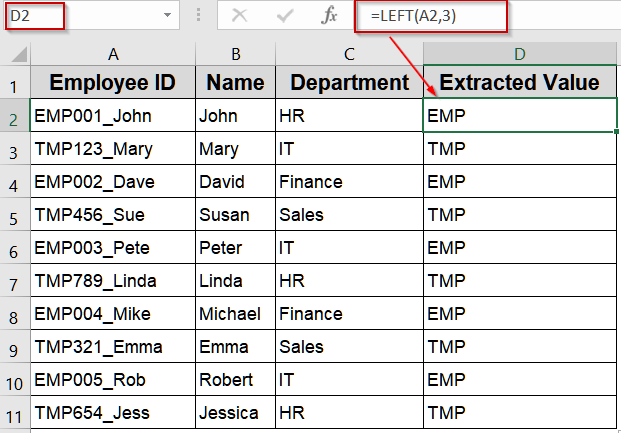Select the HR cell in Jessica's row
The image size is (621, 433).
pyautogui.click(x=349, y=412)
